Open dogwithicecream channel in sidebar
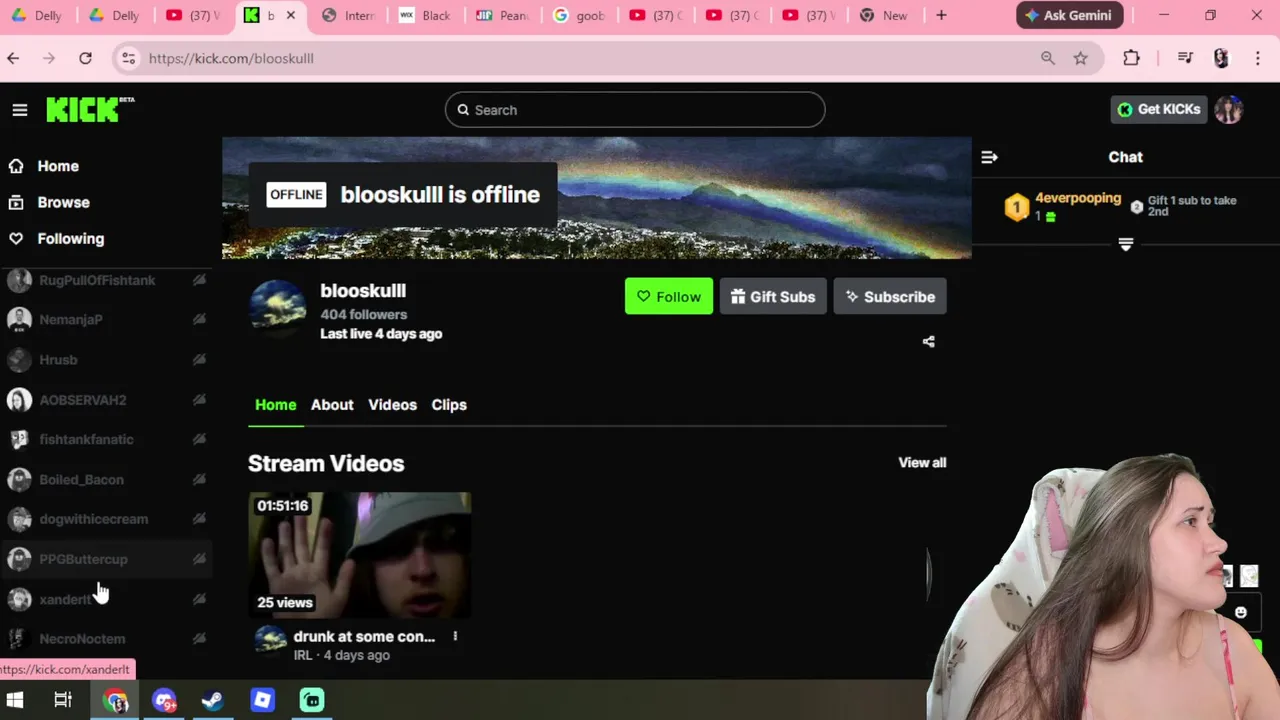Screen dimensions: 1280x720 (107, 519)
